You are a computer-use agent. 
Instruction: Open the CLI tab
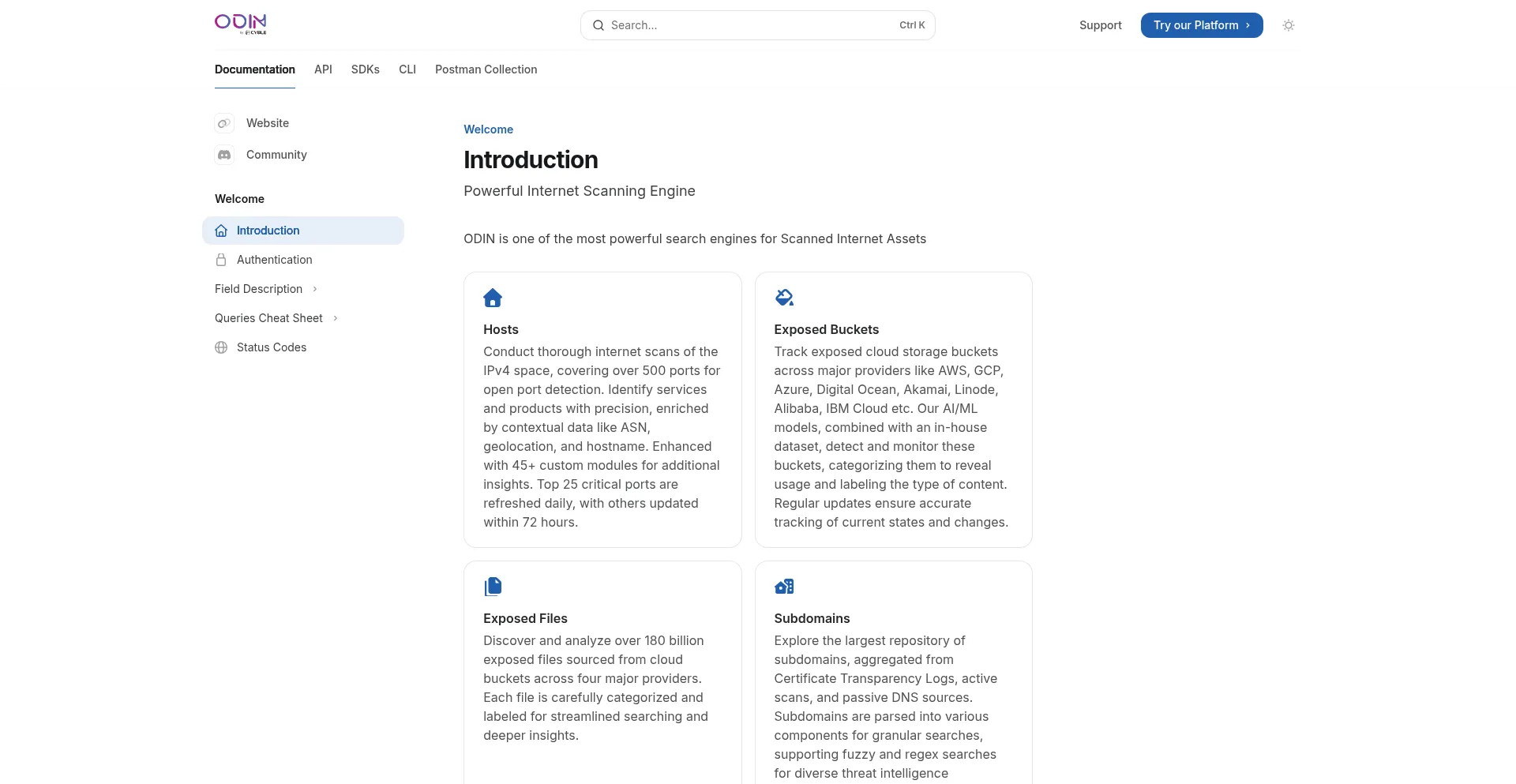pyautogui.click(x=407, y=69)
